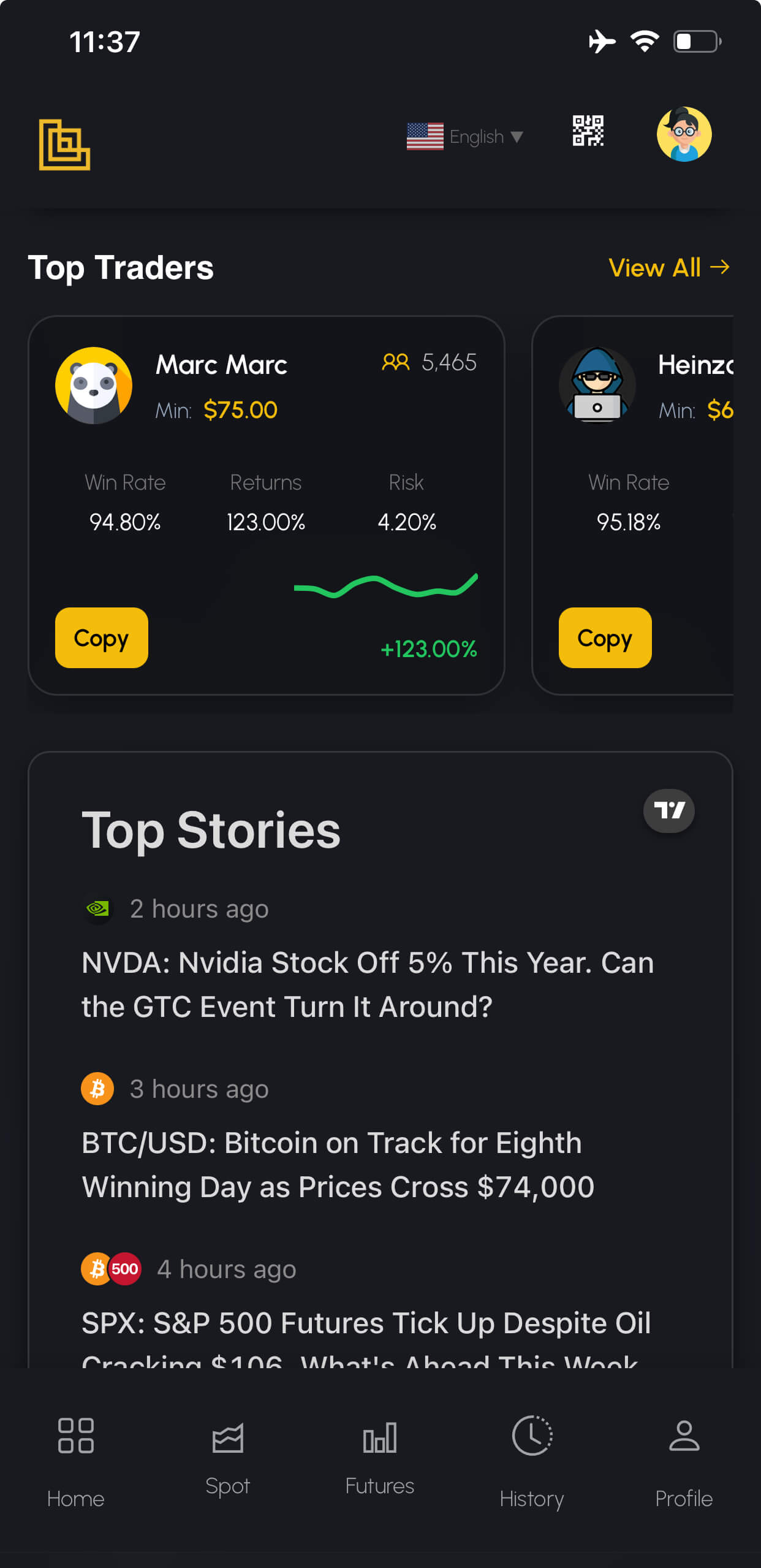Tap Marc Marc's panda avatar
The width and height of the screenshot is (761, 1568).
(94, 386)
